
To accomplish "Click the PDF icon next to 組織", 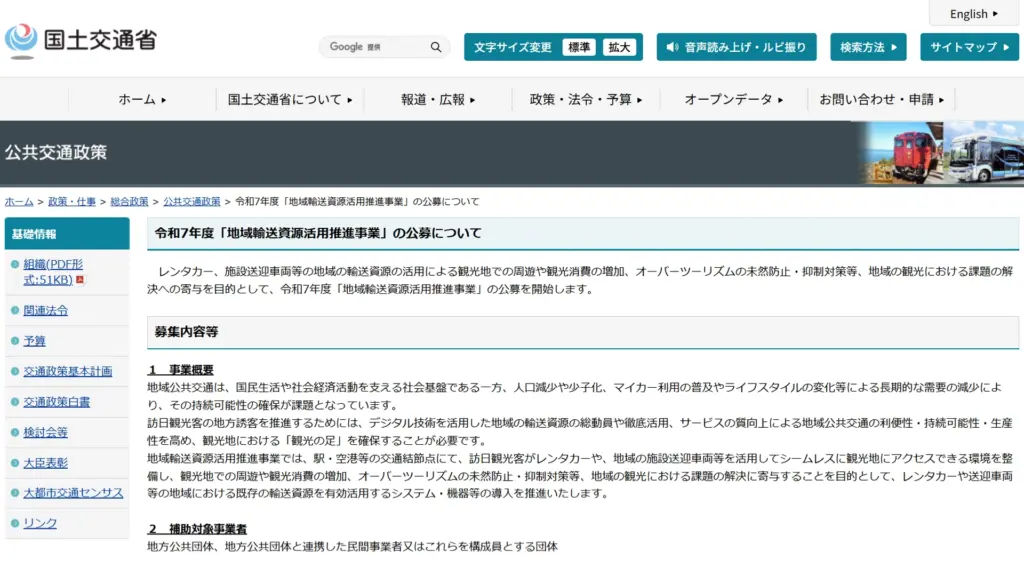I will point(80,280).
